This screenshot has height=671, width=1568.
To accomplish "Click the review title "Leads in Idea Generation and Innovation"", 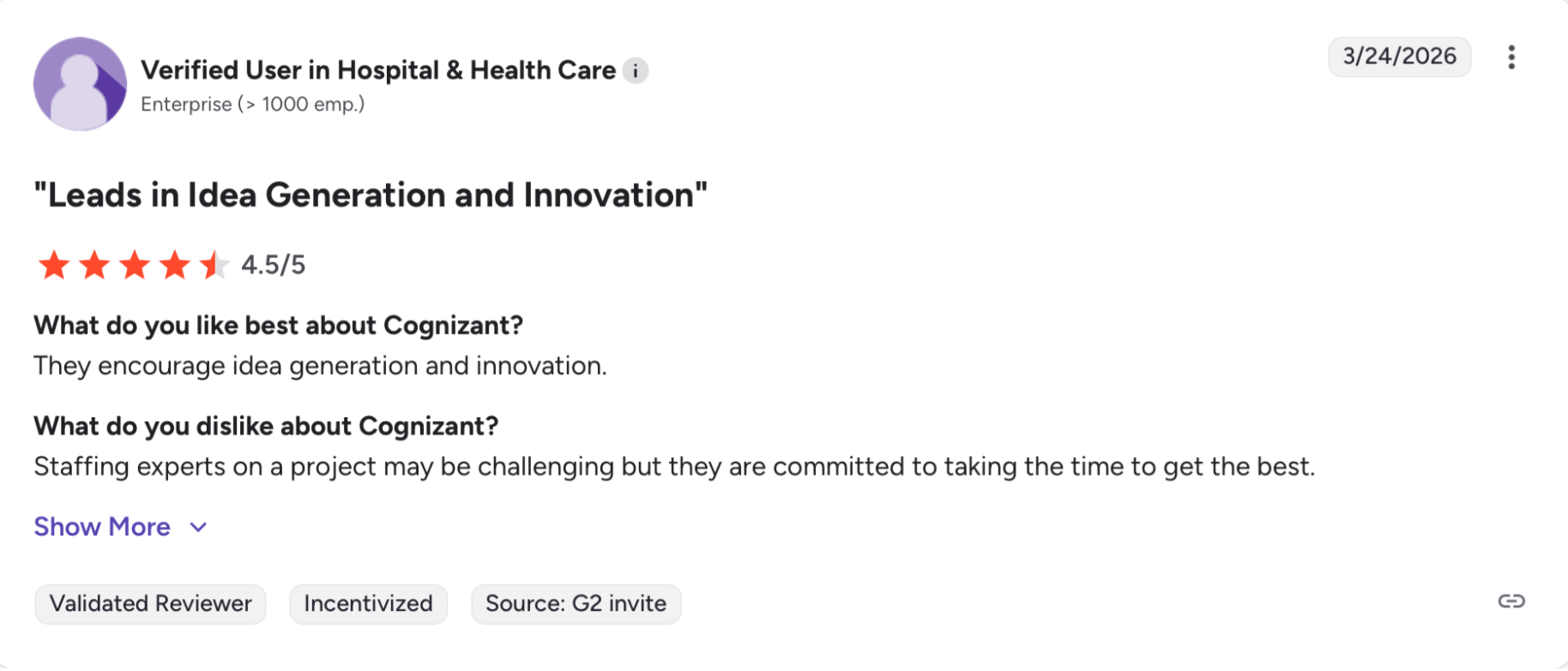I will pyautogui.click(x=371, y=196).
